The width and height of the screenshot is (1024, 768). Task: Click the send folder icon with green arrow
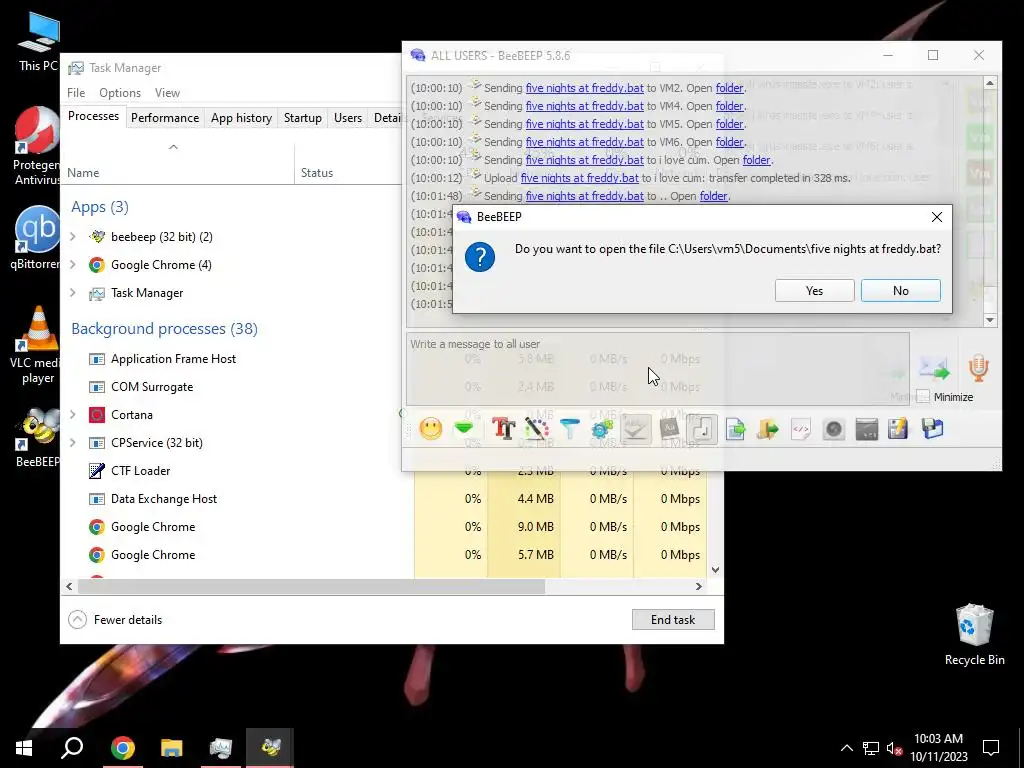click(x=768, y=429)
